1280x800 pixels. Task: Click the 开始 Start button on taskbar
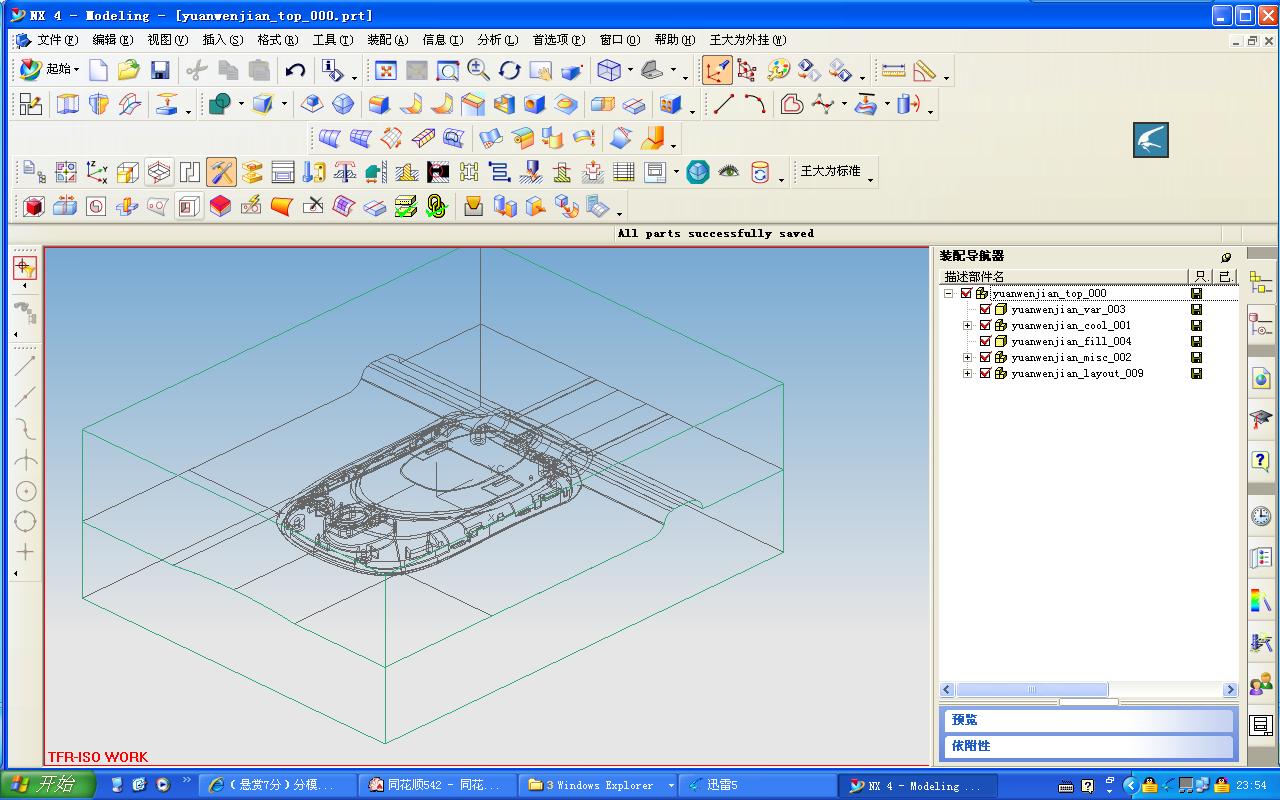click(x=46, y=785)
